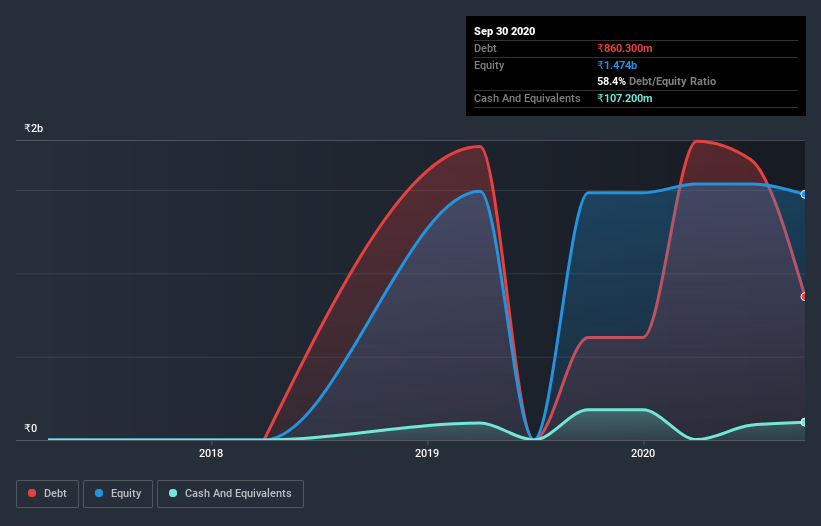Click the red Debt legend dot

tap(32, 493)
